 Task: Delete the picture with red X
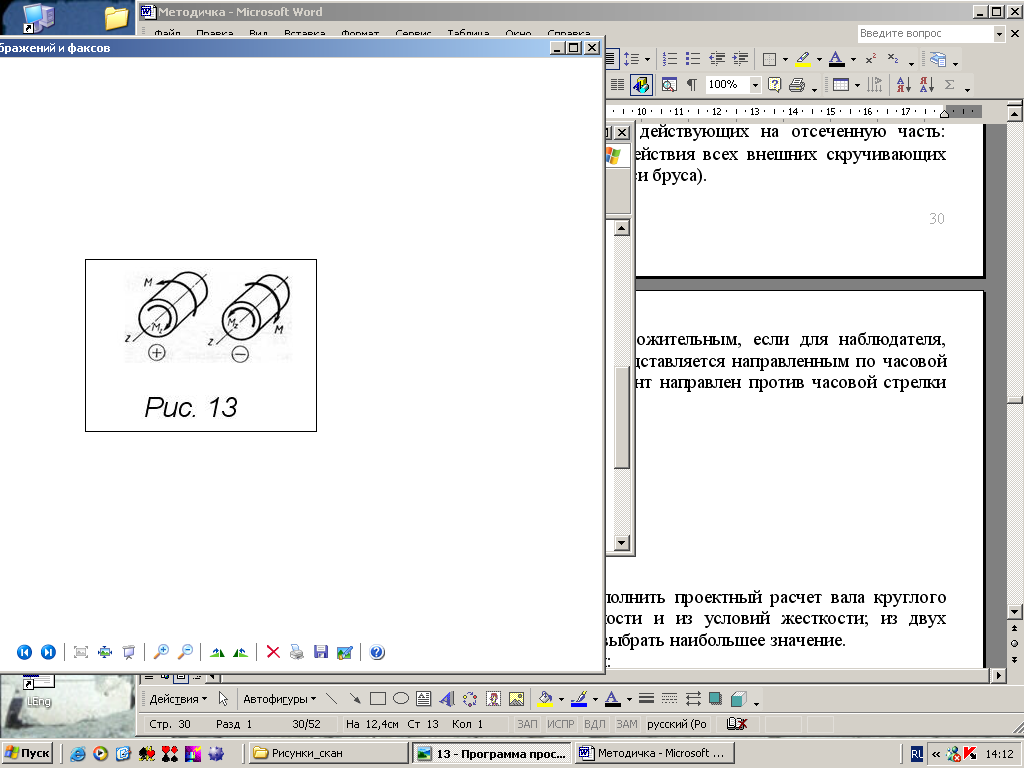tap(273, 652)
